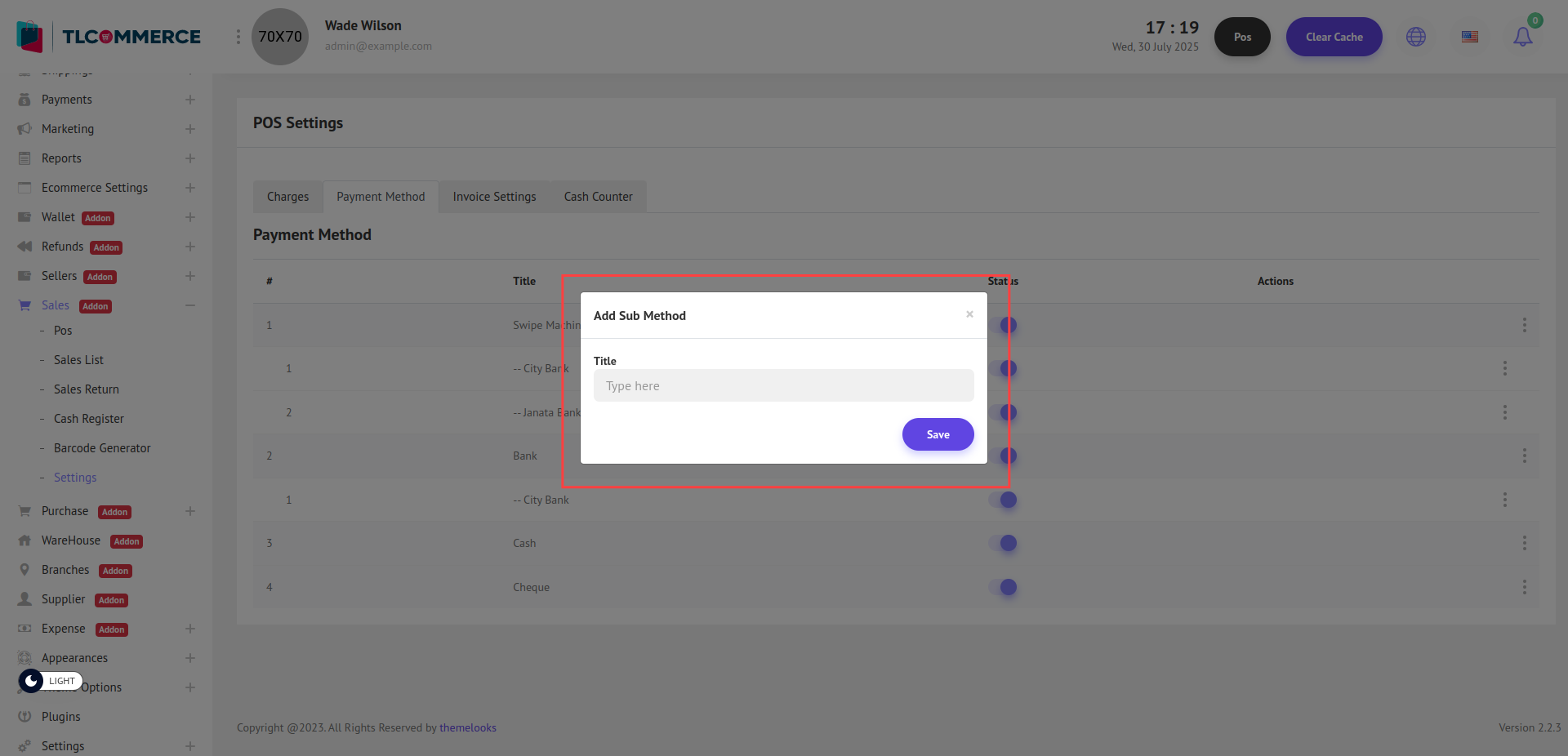The image size is (1568, 756).
Task: Click the TLCommerce logo
Action: pyautogui.click(x=109, y=37)
